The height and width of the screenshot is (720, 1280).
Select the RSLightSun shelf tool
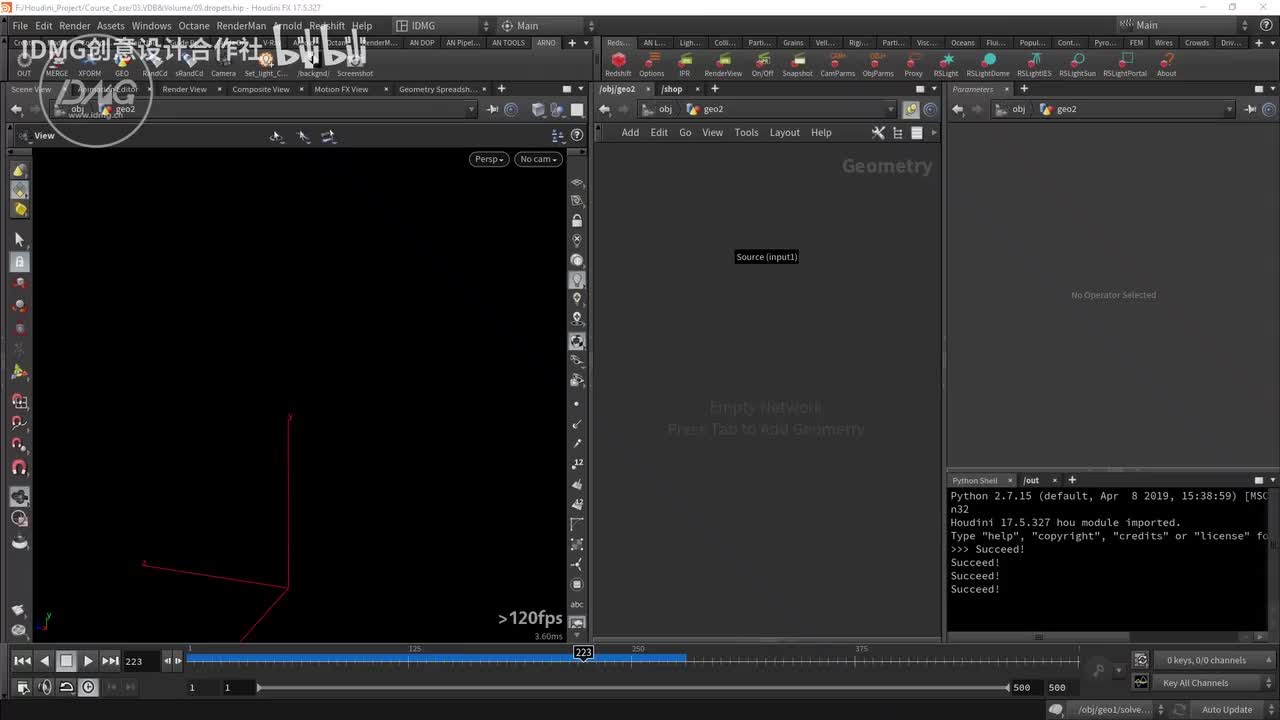[x=1077, y=62]
